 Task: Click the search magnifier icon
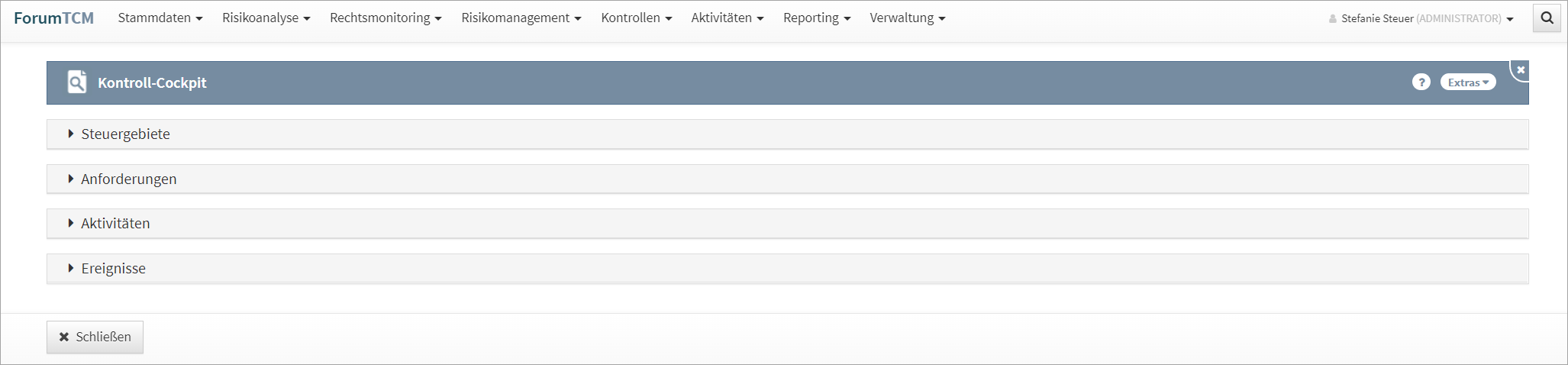tap(1547, 18)
